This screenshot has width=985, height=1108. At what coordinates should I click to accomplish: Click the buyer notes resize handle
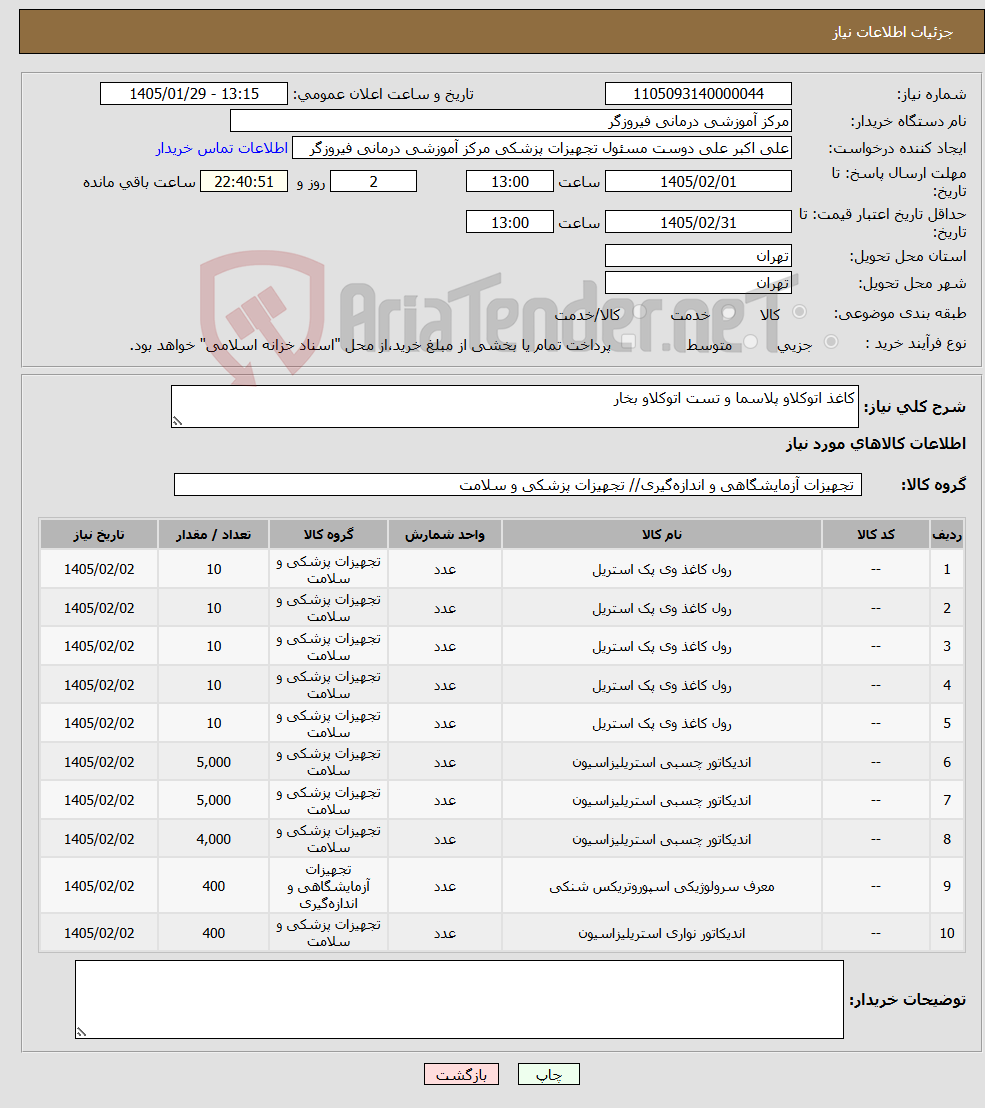pyautogui.click(x=81, y=1032)
